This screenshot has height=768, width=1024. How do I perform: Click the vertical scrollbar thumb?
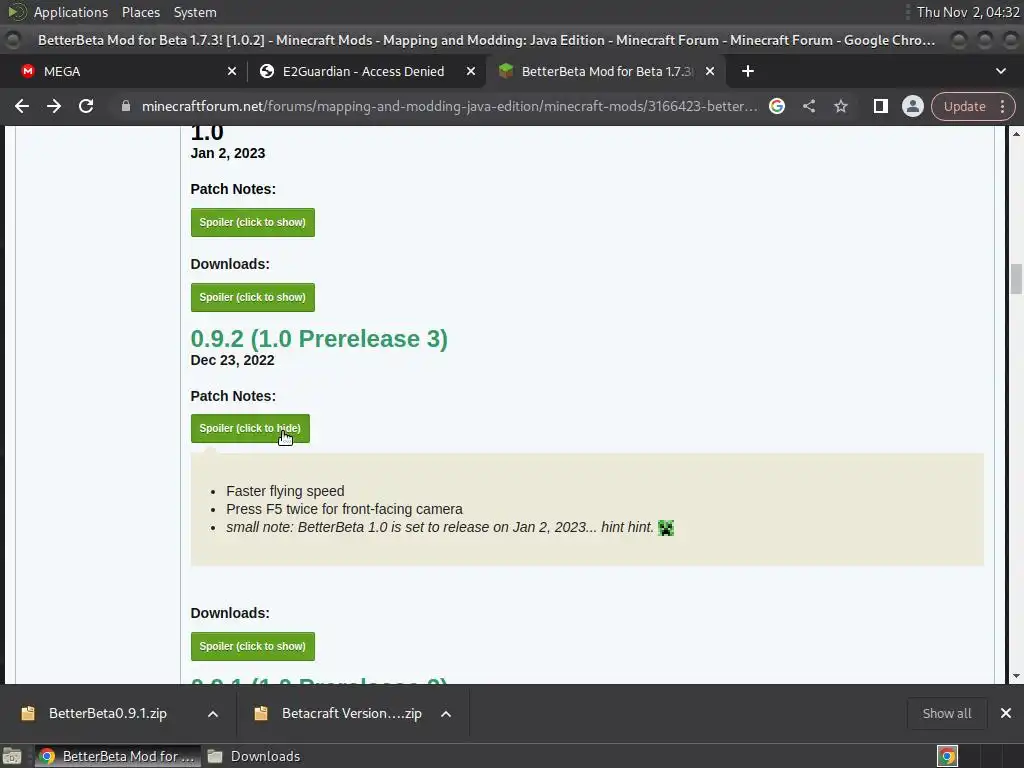(x=1016, y=280)
